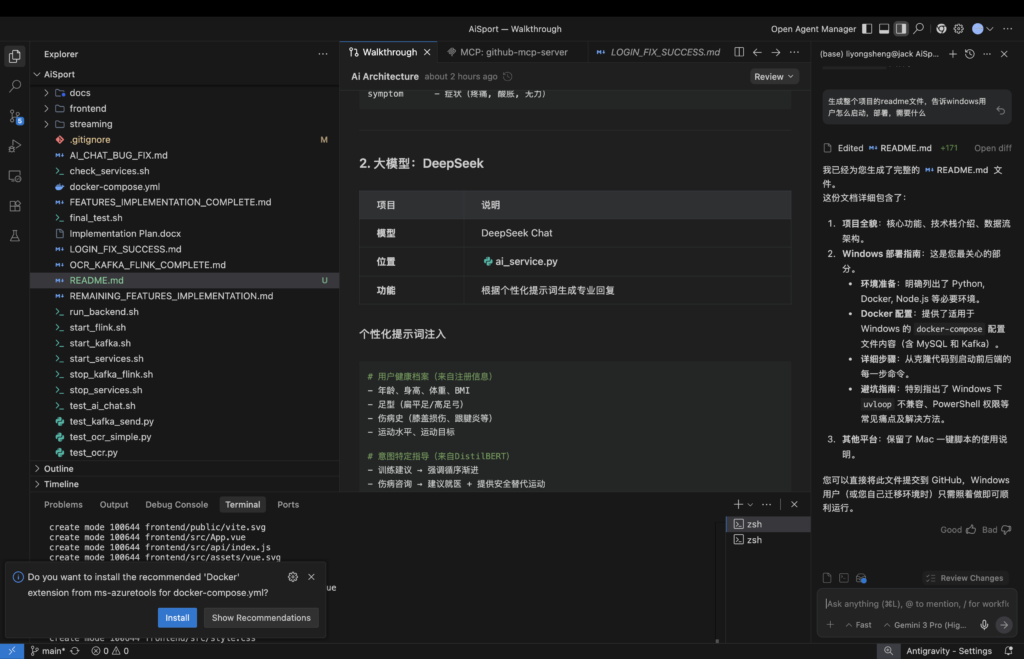Install the recommended Docker extension

pyautogui.click(x=177, y=618)
